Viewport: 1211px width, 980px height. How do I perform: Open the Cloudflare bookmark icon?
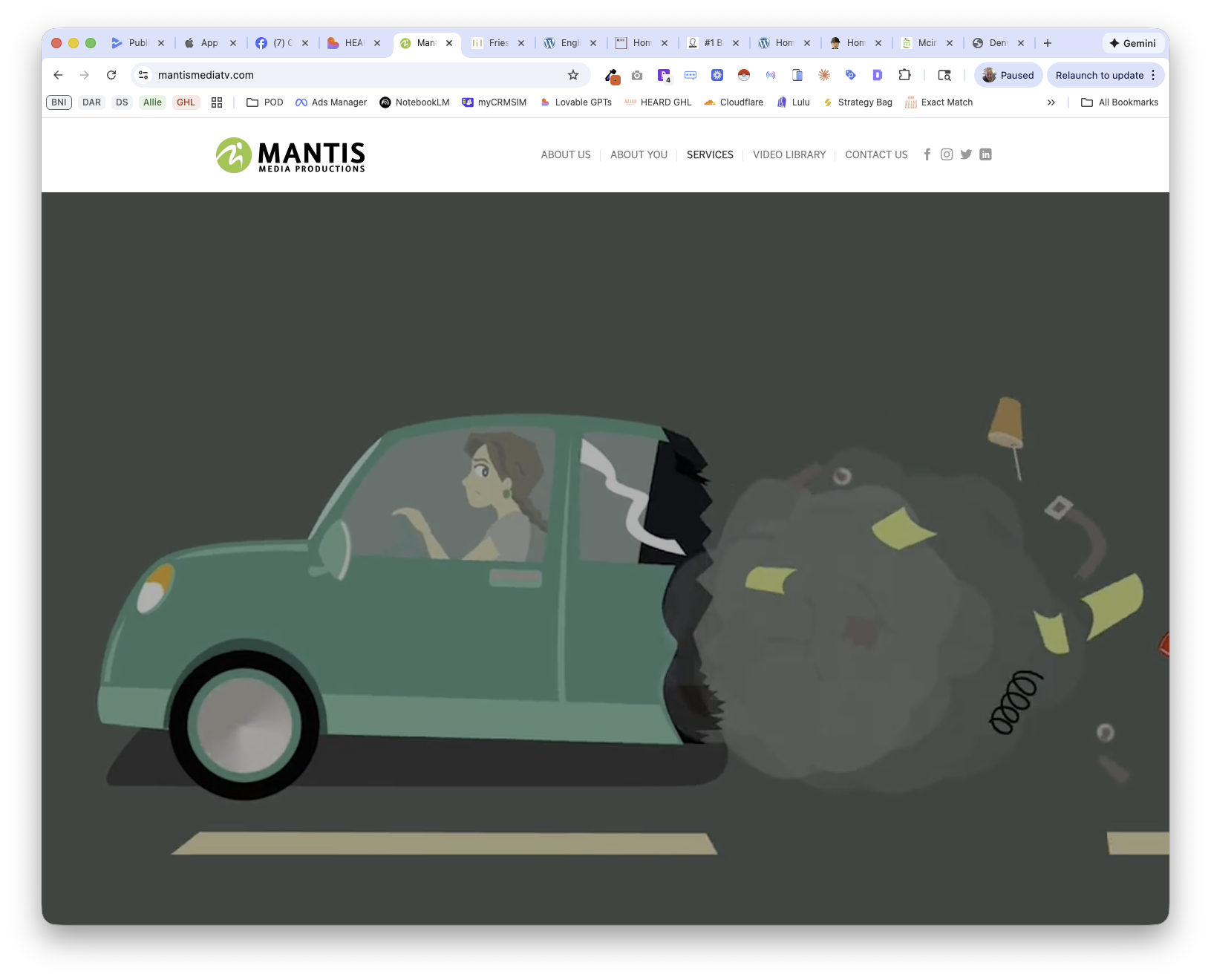(x=710, y=102)
